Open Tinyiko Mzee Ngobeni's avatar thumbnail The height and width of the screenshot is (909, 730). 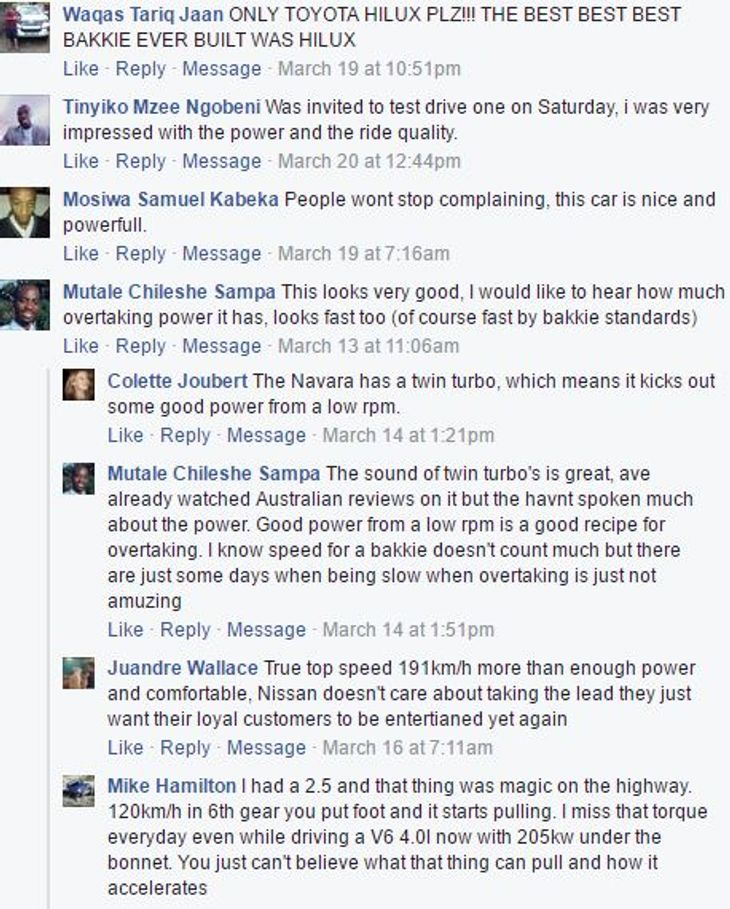tap(25, 120)
